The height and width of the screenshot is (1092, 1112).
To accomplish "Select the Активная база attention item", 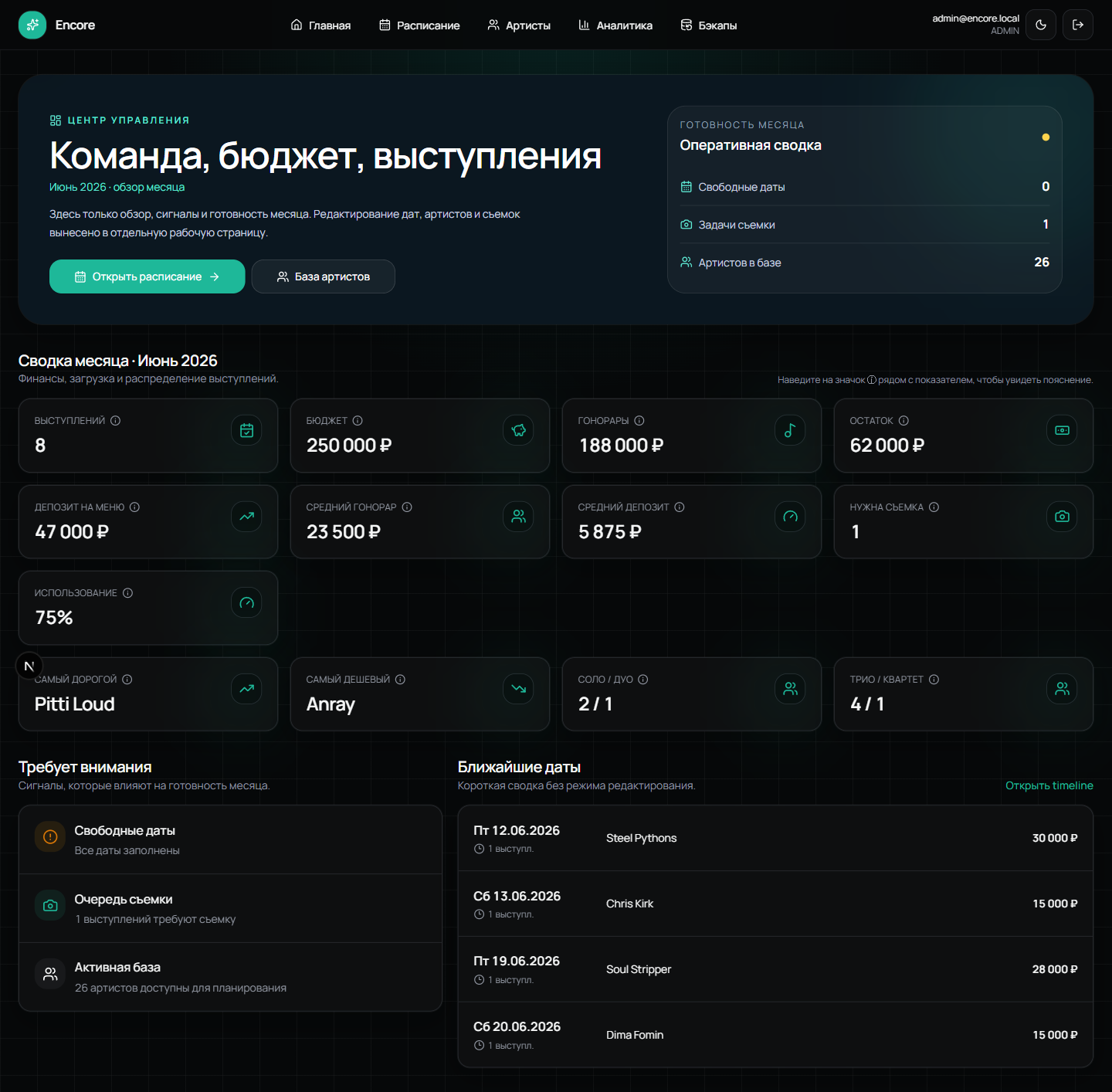I will (x=230, y=977).
